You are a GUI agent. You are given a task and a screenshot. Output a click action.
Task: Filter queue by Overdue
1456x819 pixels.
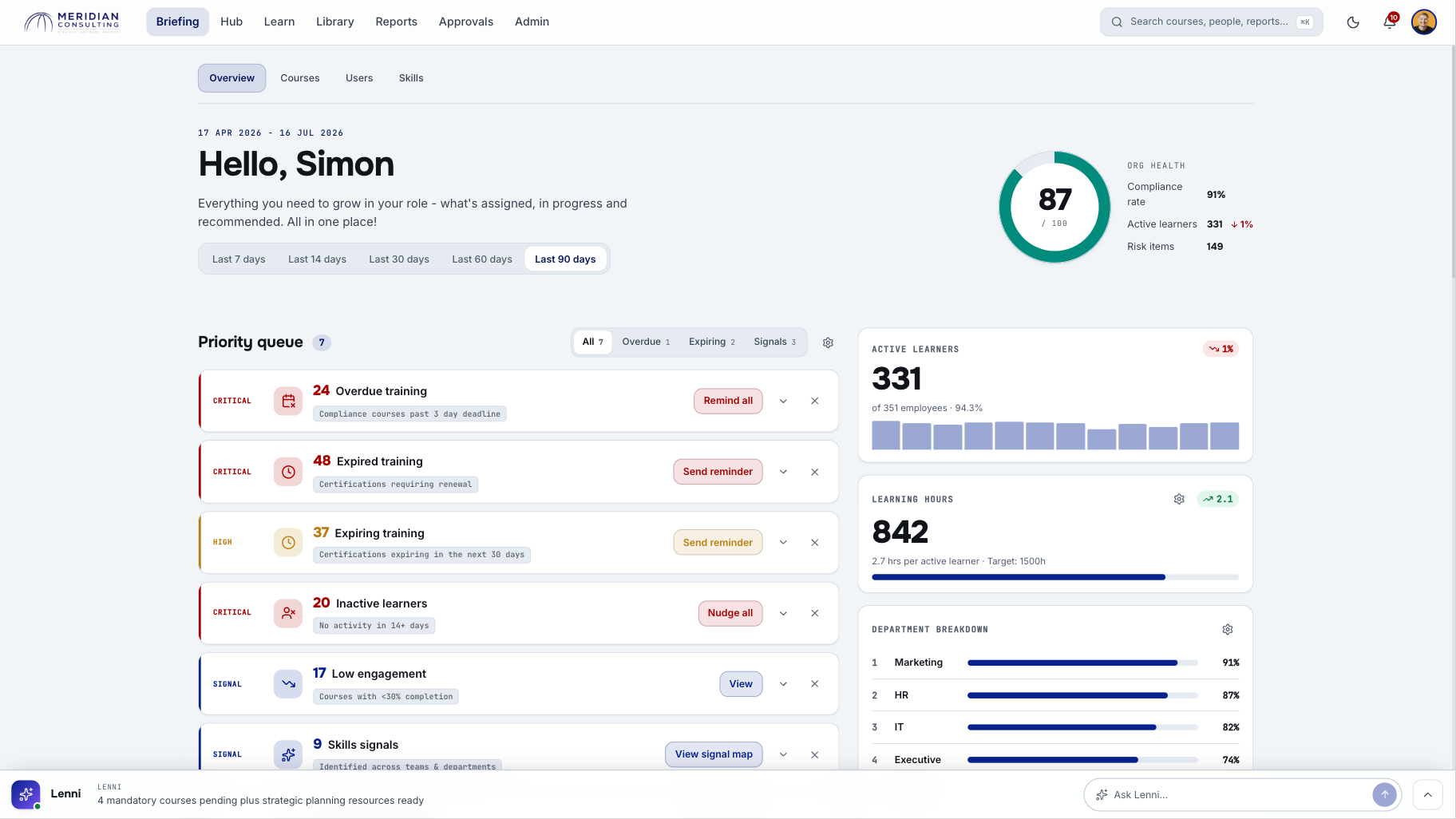(646, 342)
